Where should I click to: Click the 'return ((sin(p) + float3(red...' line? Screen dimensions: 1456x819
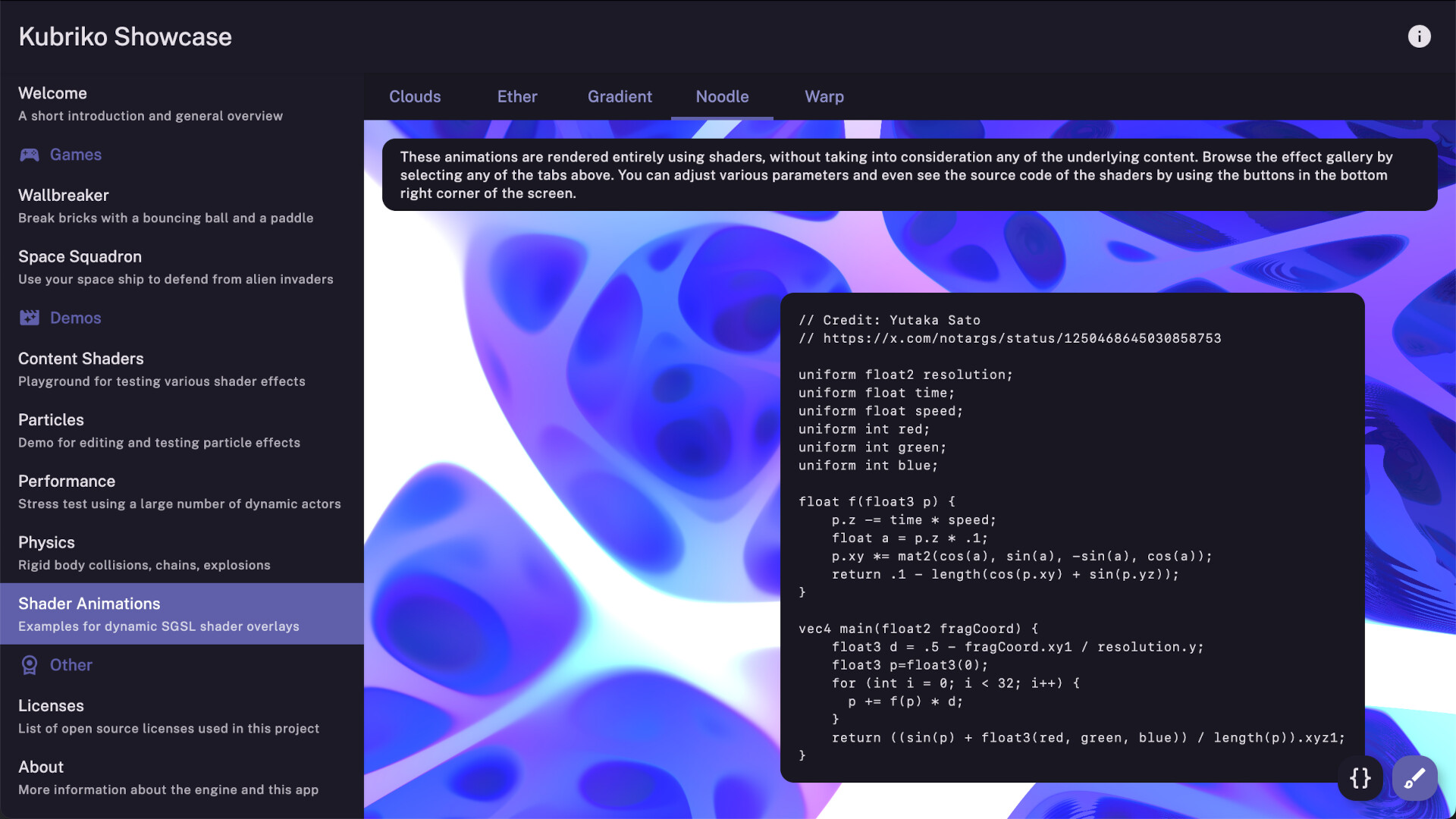[x=1088, y=738]
